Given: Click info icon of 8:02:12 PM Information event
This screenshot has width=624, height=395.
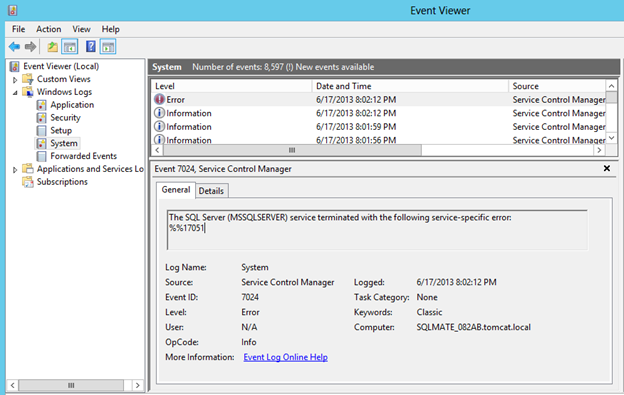Looking at the screenshot, I should (159, 113).
